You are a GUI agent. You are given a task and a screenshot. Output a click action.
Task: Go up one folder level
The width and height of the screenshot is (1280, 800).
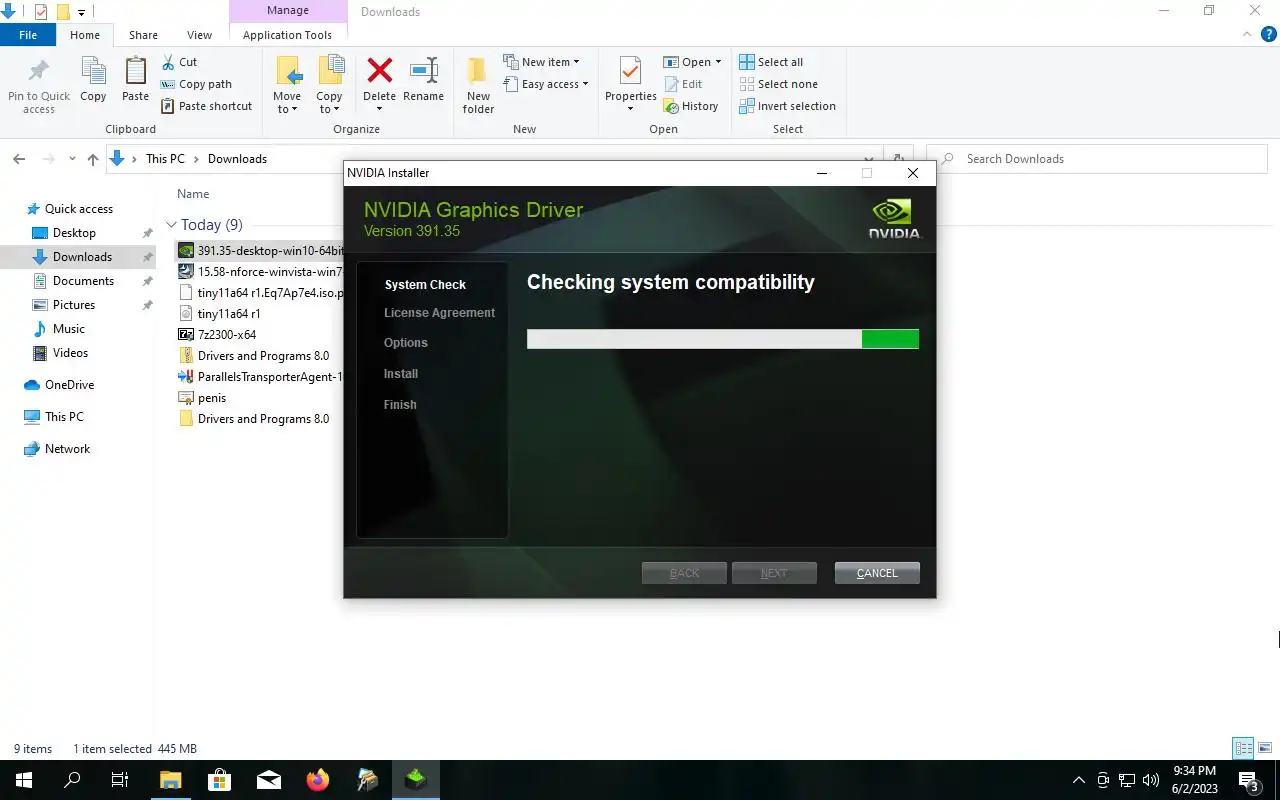(93, 159)
